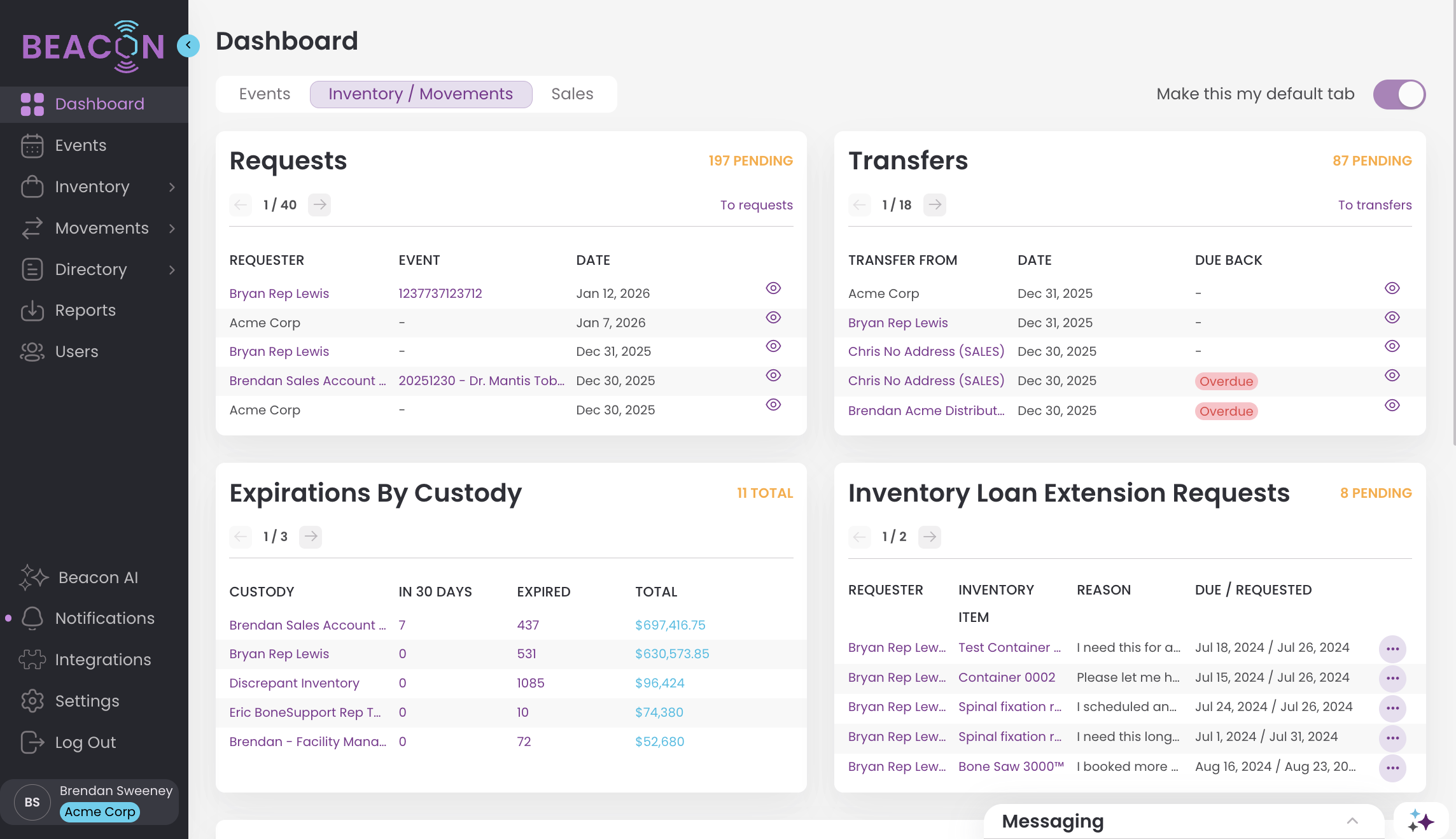Click the Log Out icon

pos(32,742)
